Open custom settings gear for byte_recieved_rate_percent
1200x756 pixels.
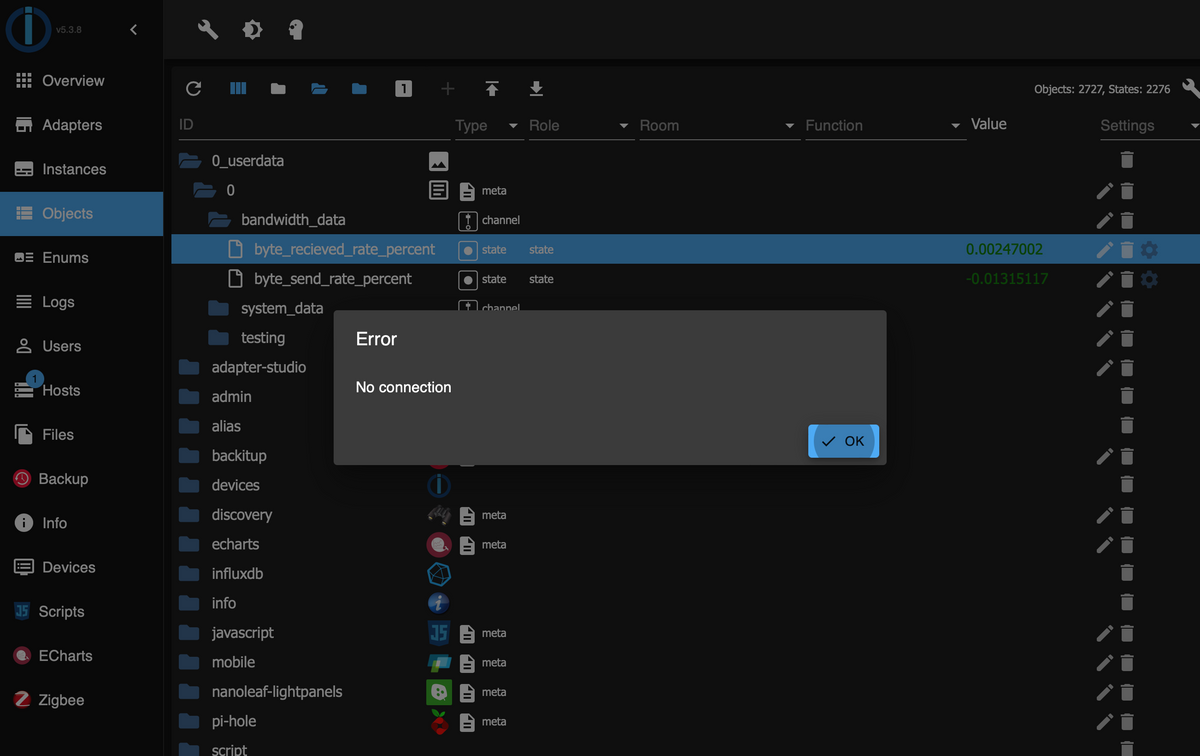[1149, 250]
